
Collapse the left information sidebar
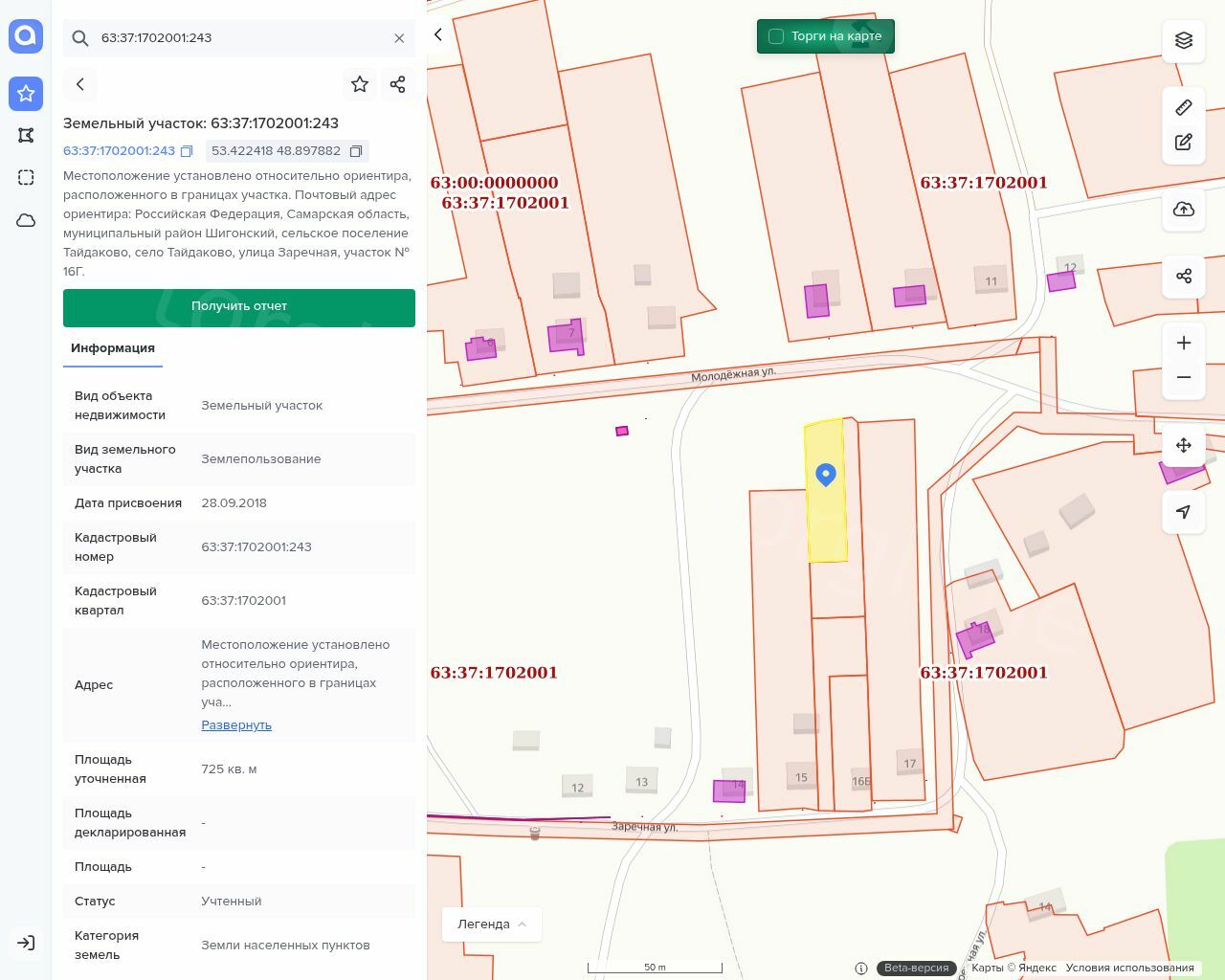click(x=438, y=34)
